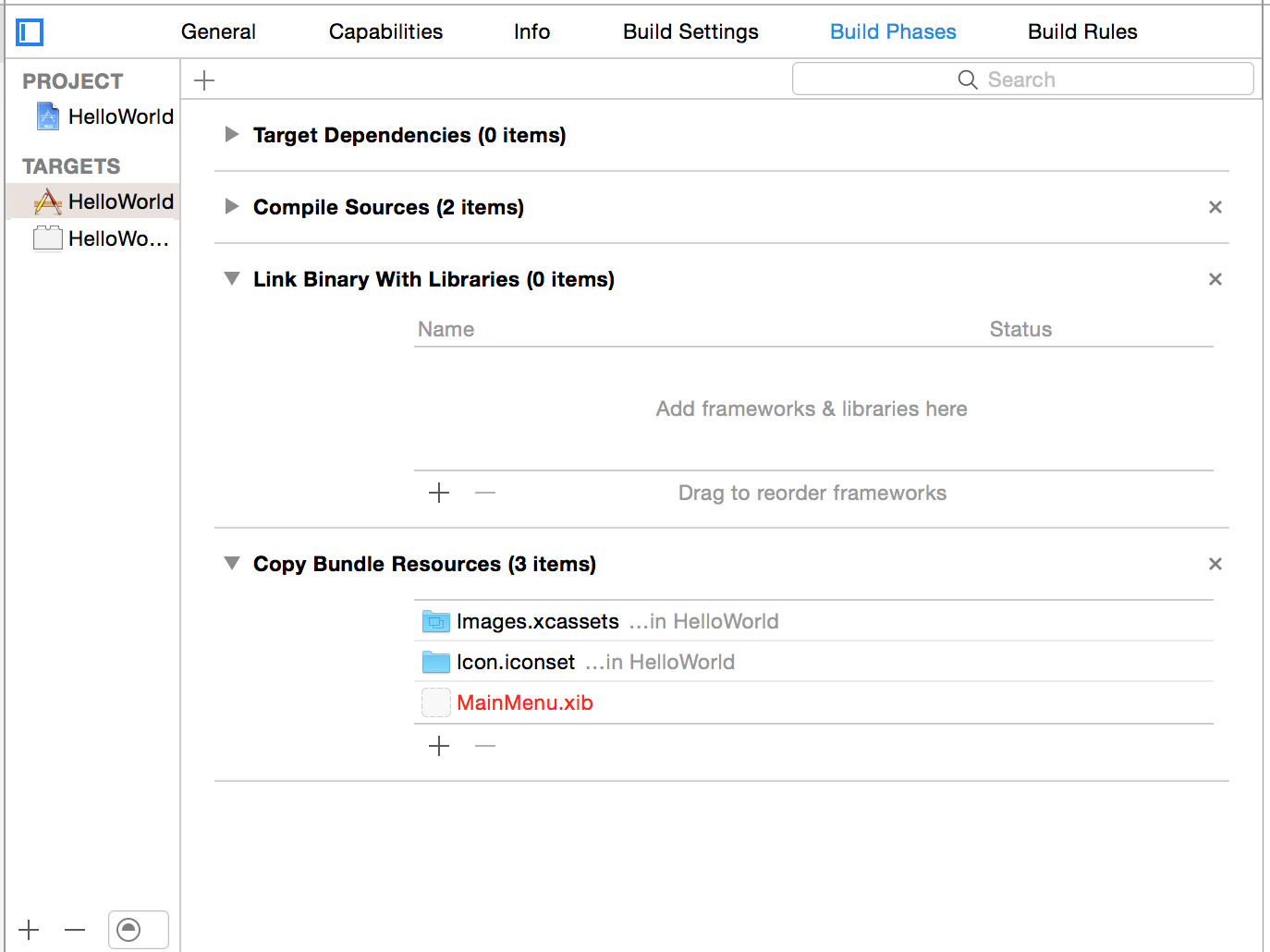
Task: Open the Capabilities tab
Action: click(x=385, y=31)
